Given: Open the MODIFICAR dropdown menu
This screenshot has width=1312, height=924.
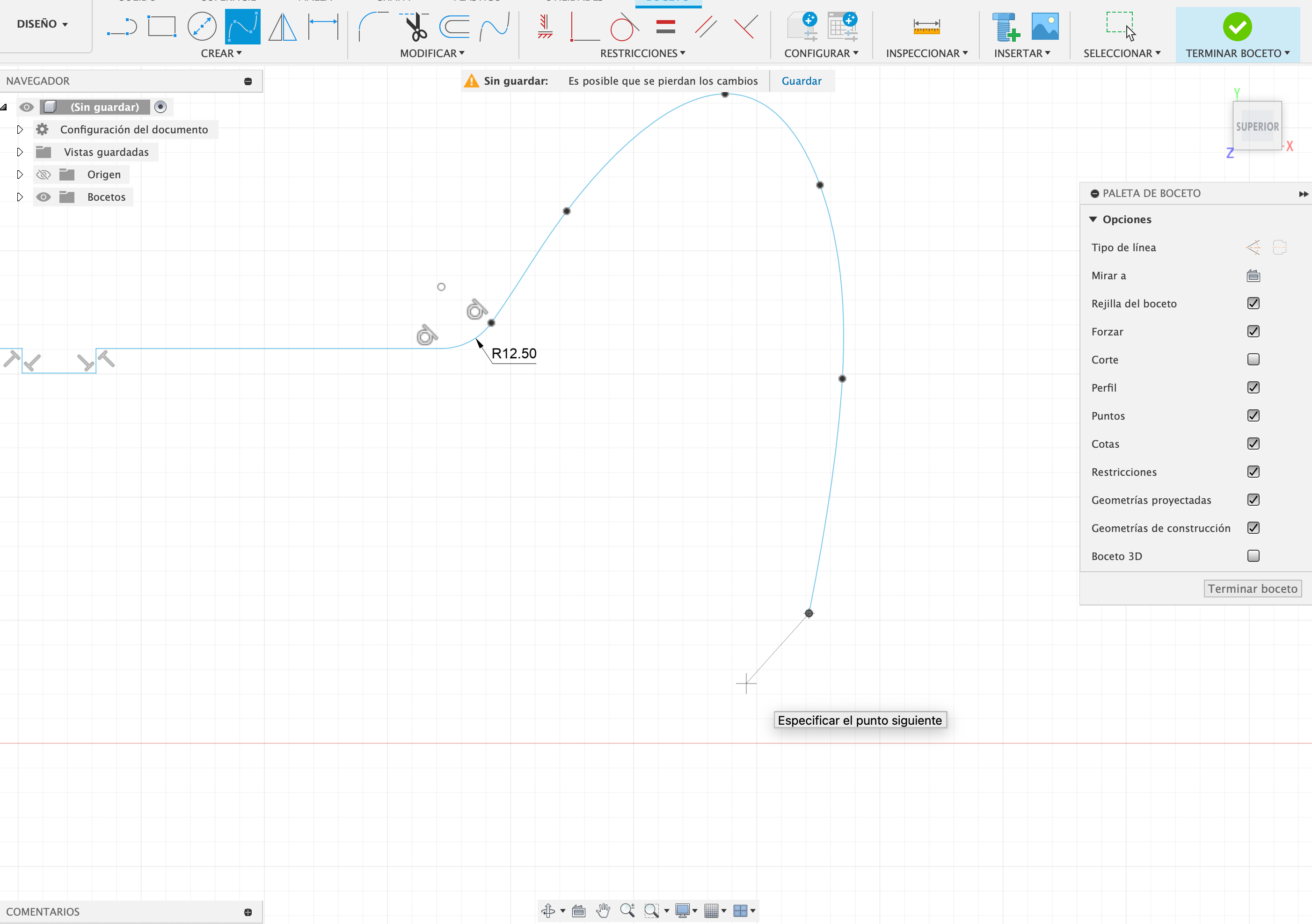Looking at the screenshot, I should [x=432, y=53].
